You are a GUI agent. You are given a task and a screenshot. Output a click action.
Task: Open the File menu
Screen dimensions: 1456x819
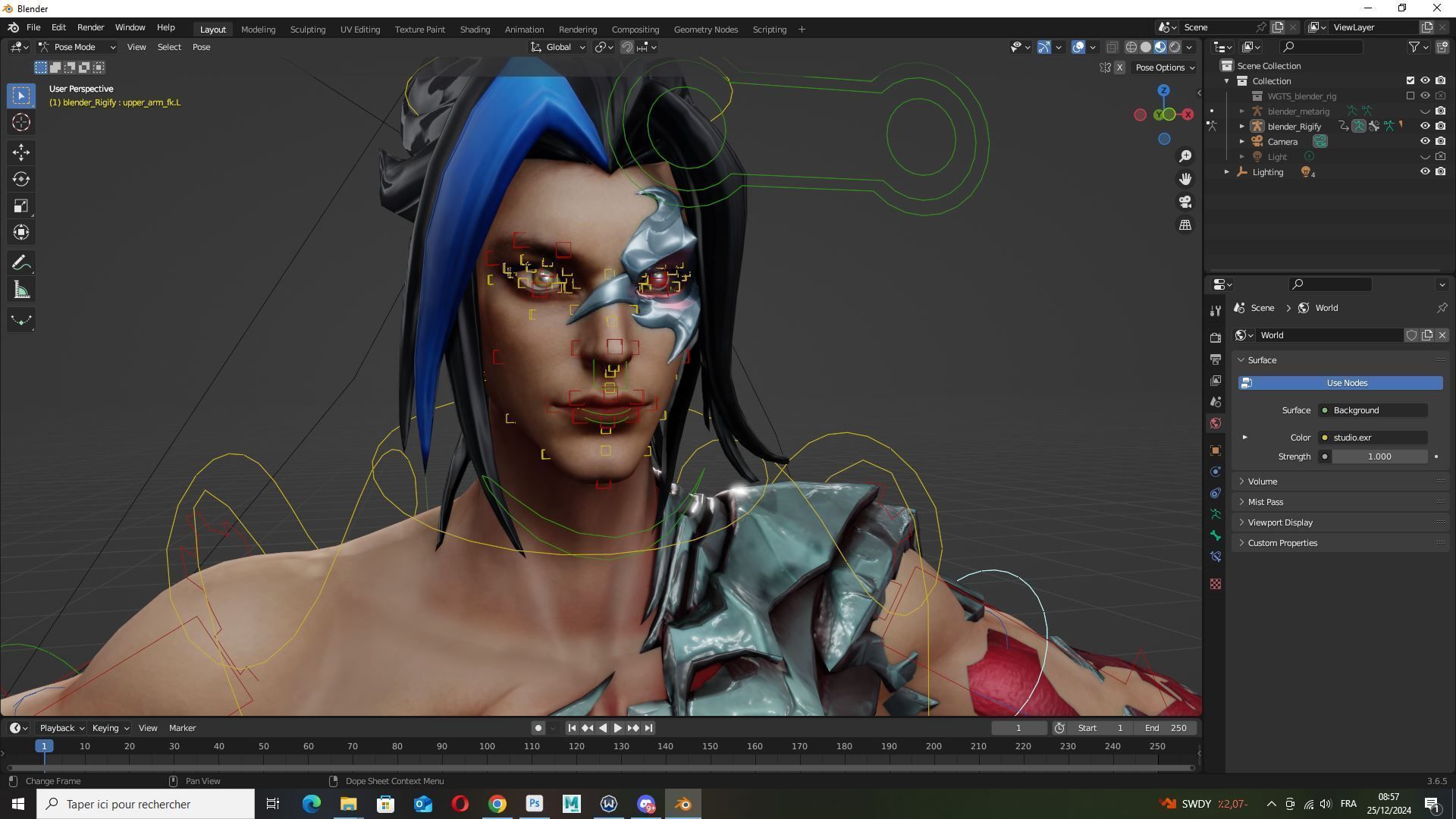[x=33, y=27]
